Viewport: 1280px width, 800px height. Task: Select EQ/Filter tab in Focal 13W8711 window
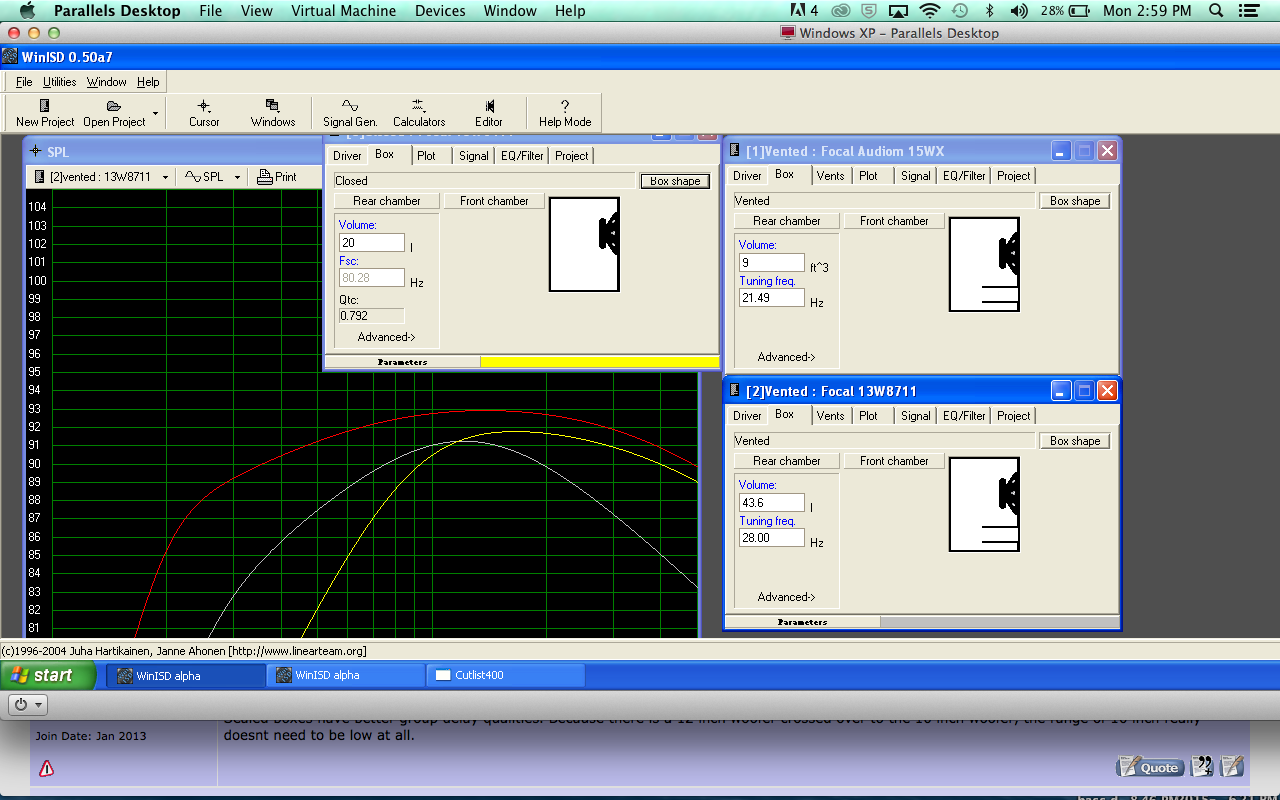tap(964, 416)
